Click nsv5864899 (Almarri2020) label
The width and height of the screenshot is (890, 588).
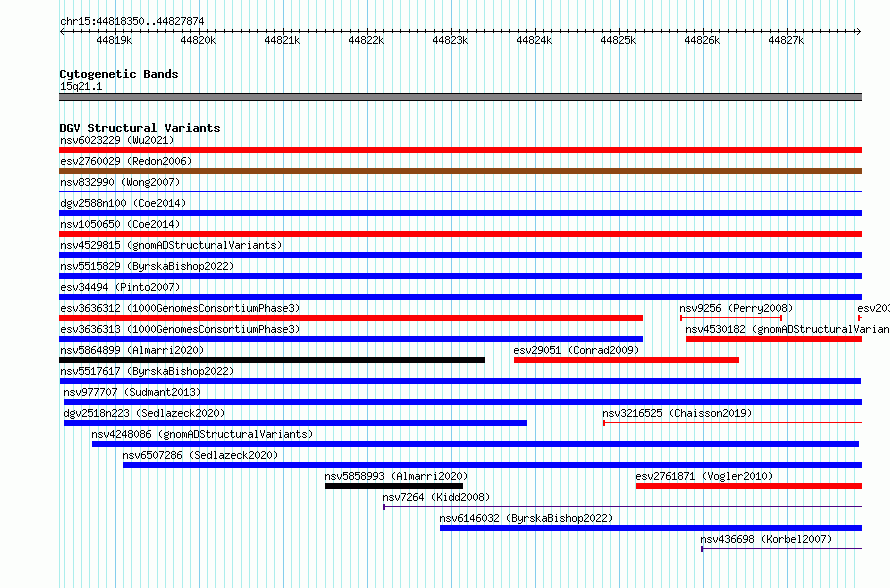[132, 350]
